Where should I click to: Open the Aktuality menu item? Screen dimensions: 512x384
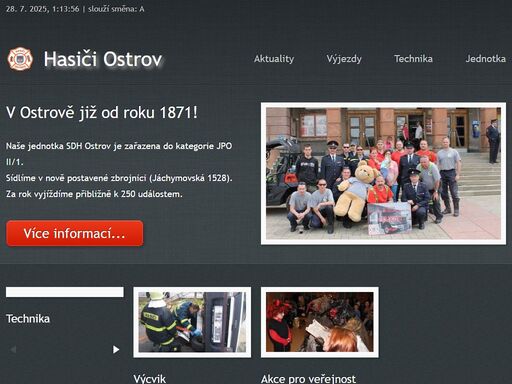(x=274, y=59)
